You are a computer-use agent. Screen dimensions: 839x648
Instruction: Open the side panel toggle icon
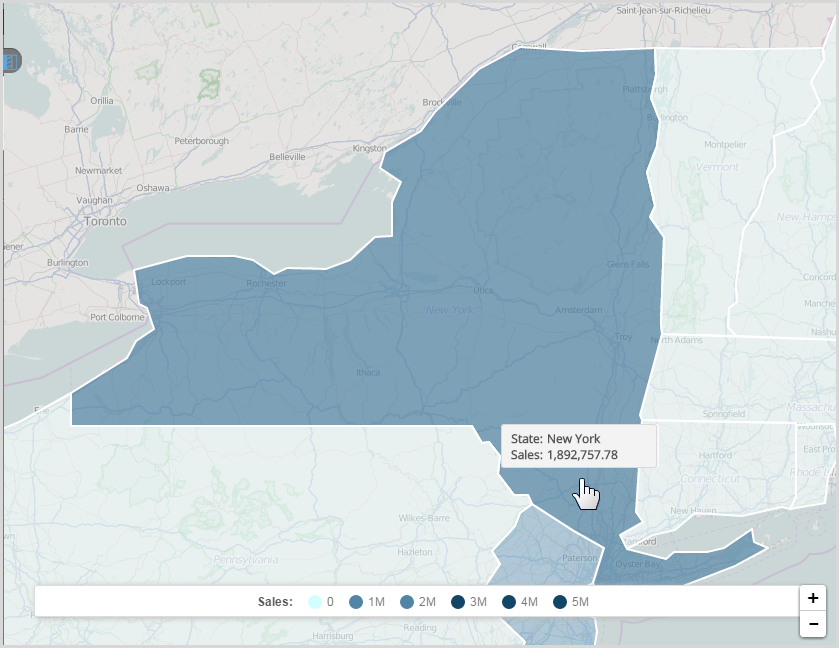coord(11,61)
